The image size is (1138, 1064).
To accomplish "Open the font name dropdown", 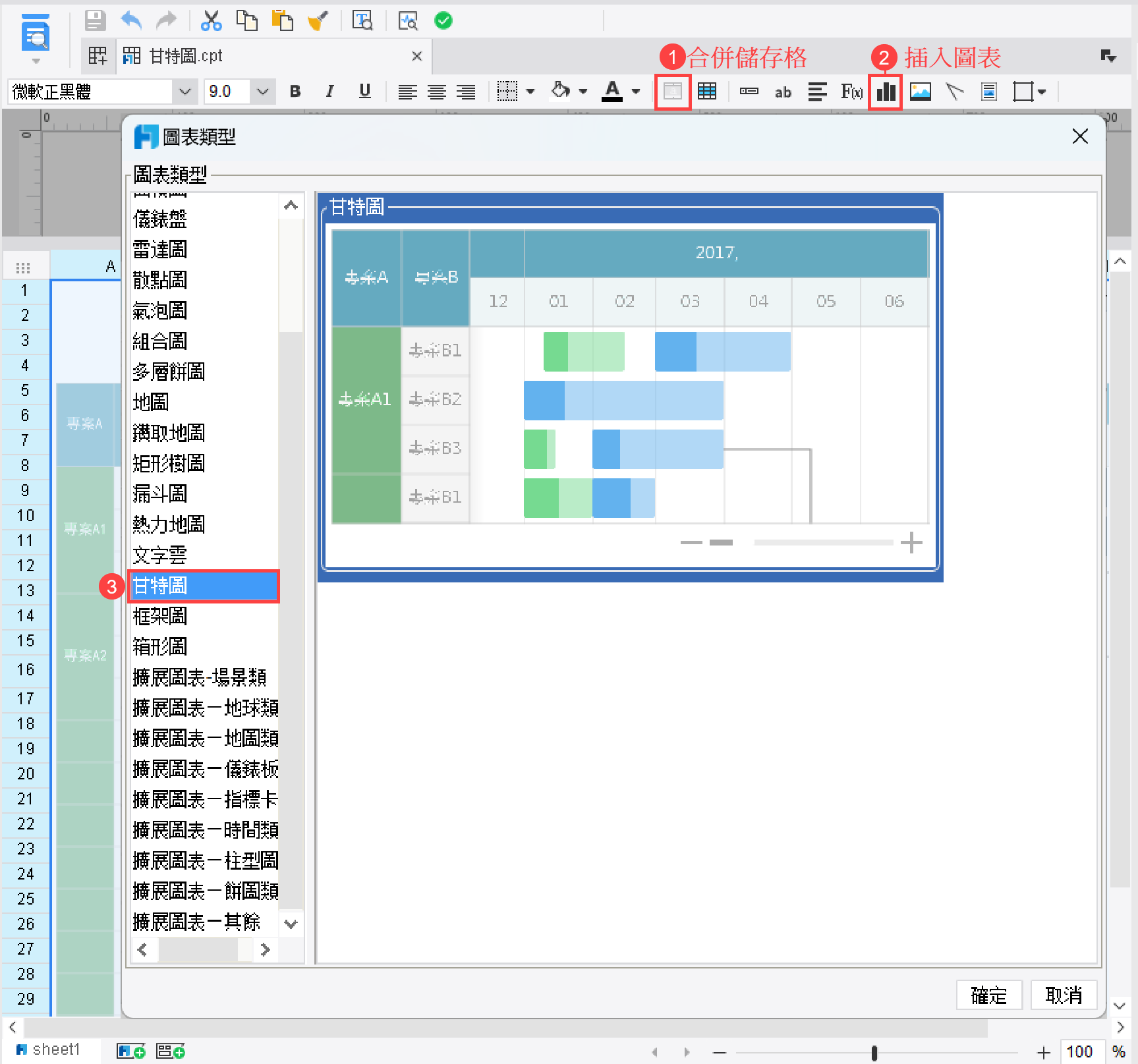I will pos(185,92).
